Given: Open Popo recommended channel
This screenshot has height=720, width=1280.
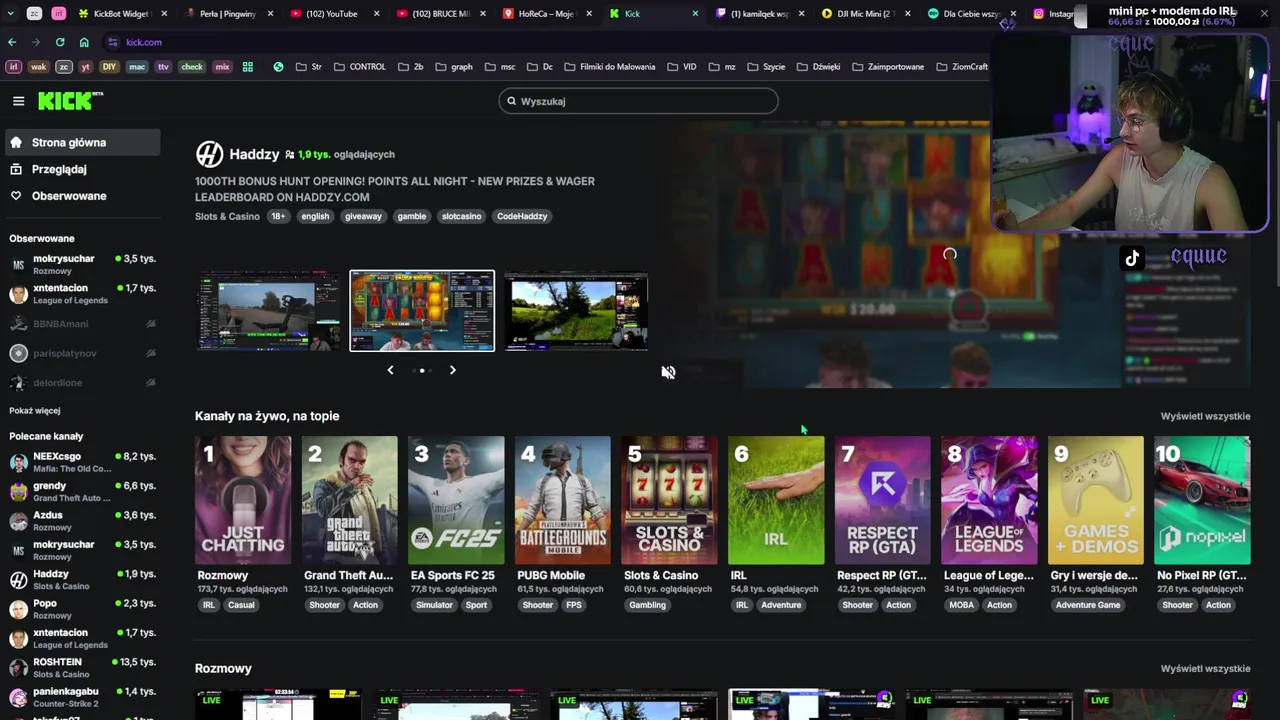Looking at the screenshot, I should (82, 609).
